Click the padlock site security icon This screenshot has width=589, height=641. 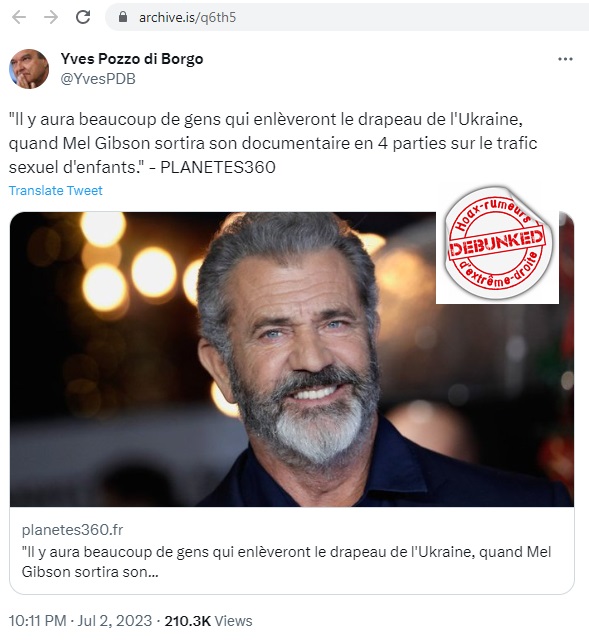pyautogui.click(x=123, y=17)
